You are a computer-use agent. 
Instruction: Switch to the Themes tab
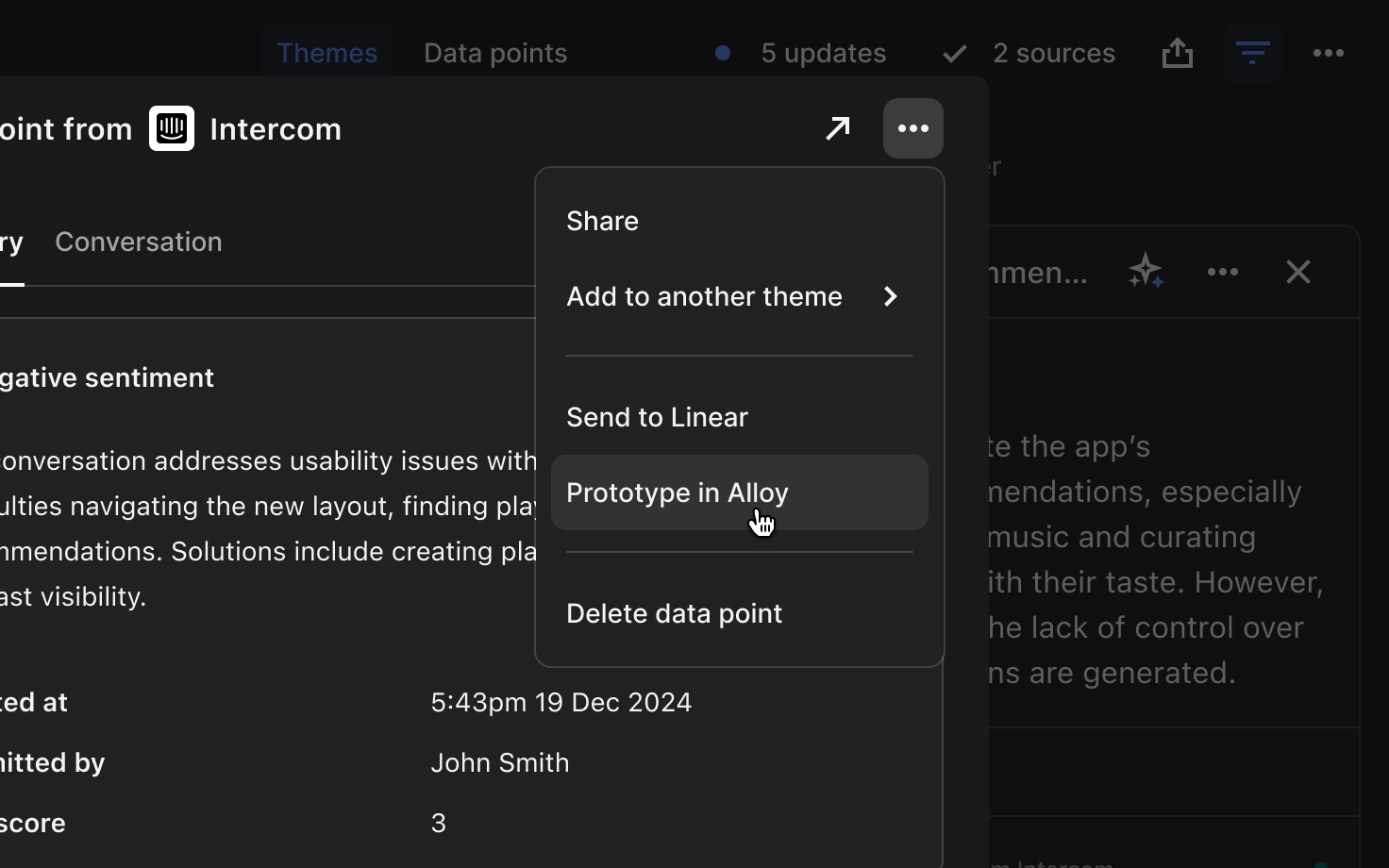tap(327, 53)
